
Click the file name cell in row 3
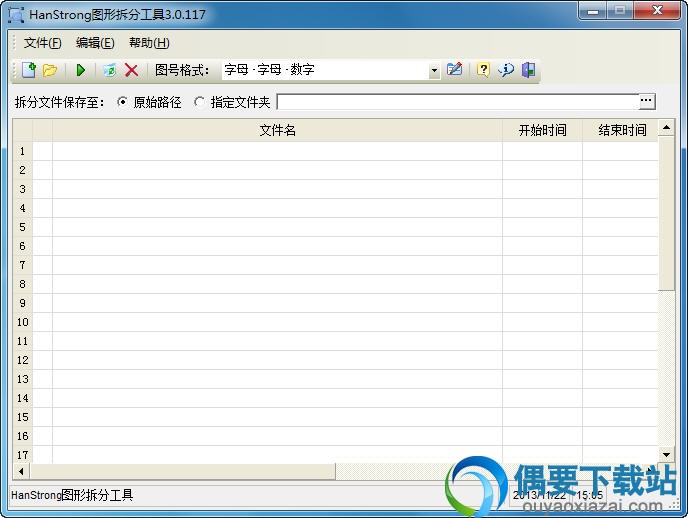point(277,189)
